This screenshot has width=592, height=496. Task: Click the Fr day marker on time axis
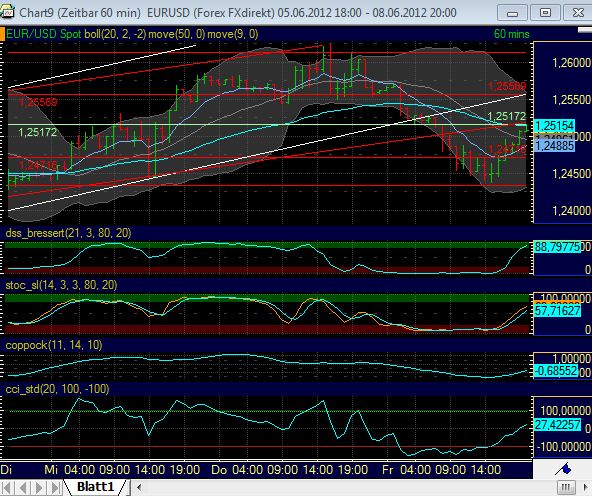388,470
